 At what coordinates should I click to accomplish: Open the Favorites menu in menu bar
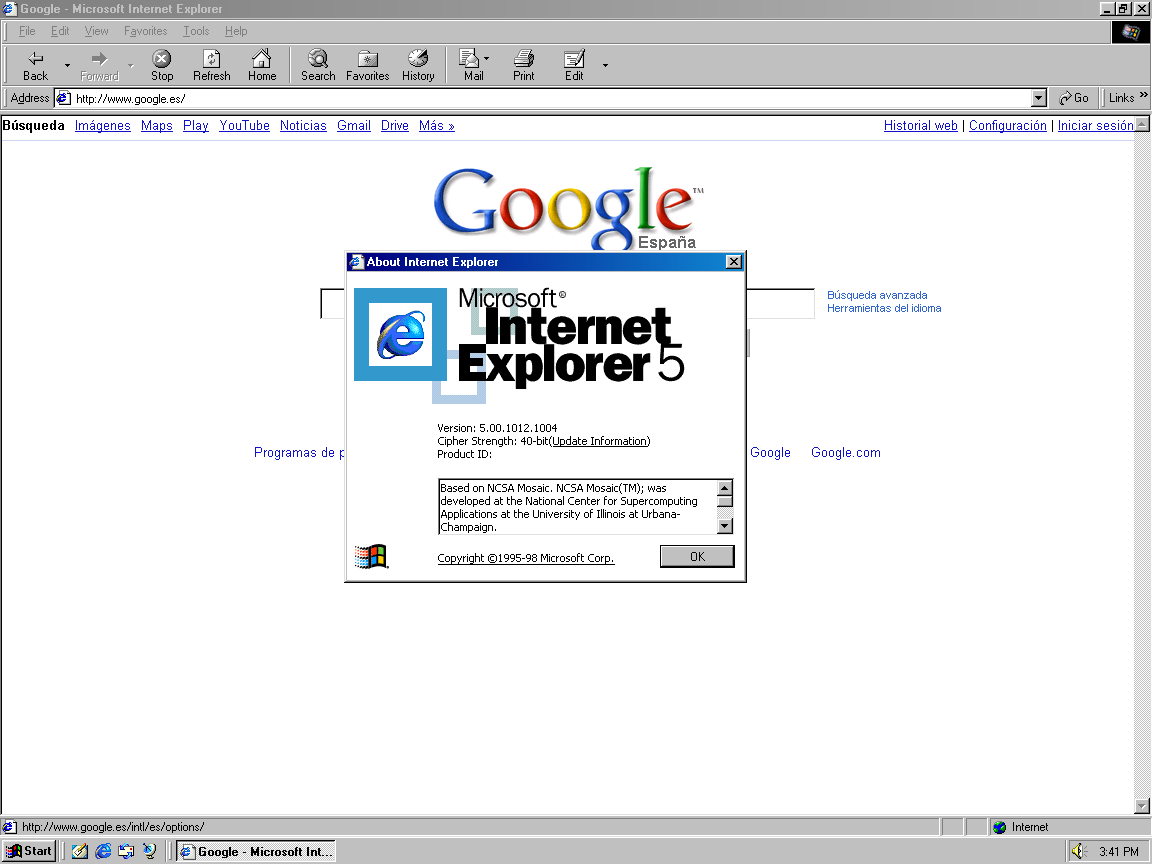[145, 31]
